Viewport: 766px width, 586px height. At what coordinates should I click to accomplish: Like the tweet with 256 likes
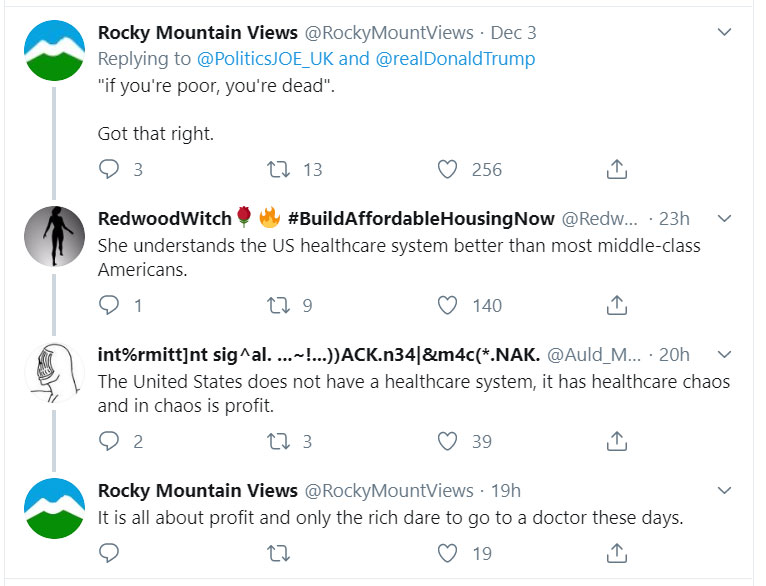[448, 169]
